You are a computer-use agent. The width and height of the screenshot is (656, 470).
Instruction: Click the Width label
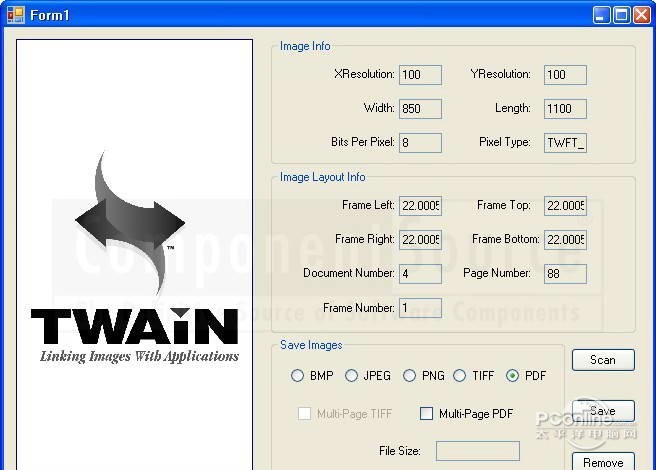point(379,108)
